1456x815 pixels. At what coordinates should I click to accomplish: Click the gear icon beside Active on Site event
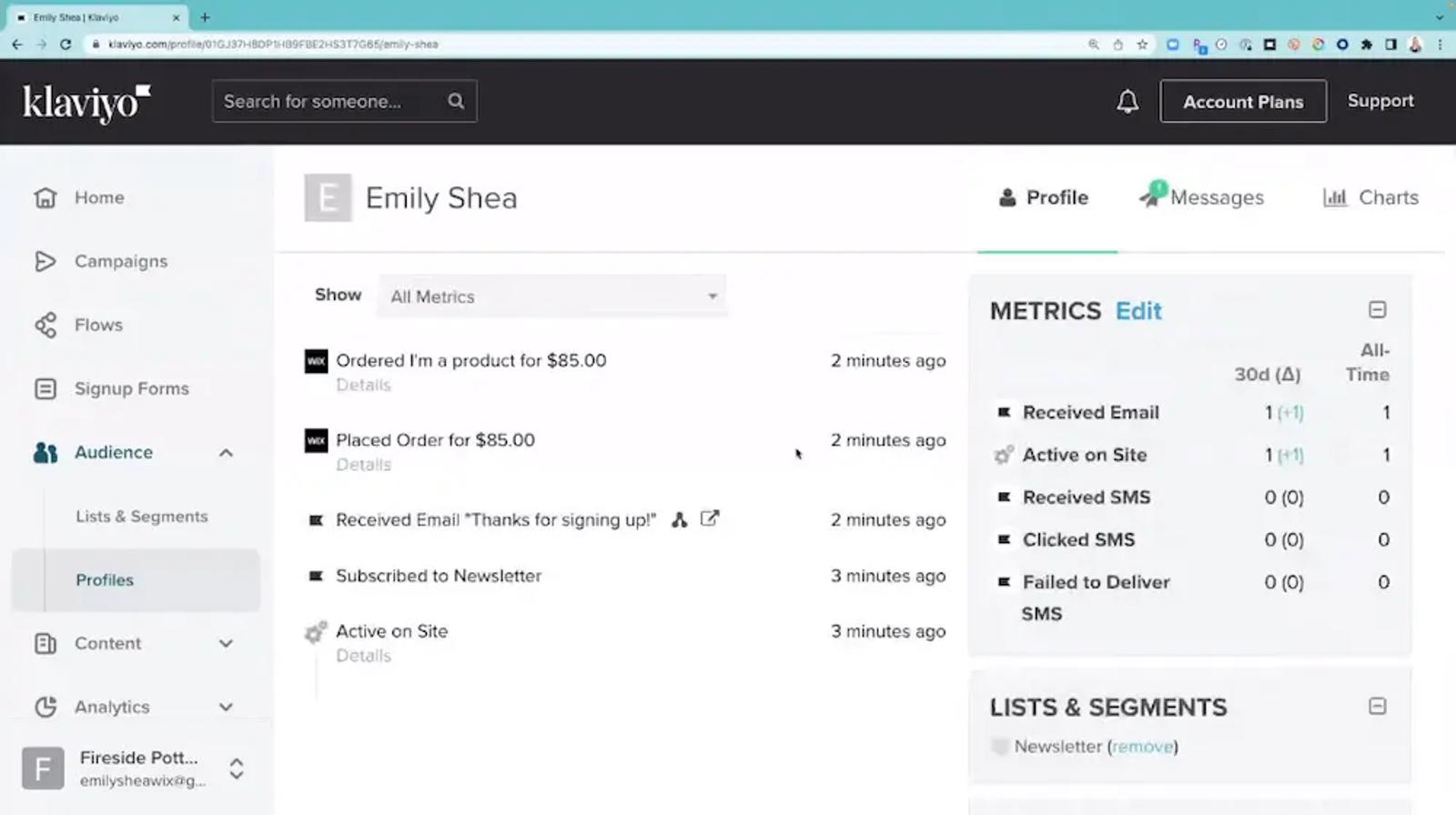pos(315,632)
